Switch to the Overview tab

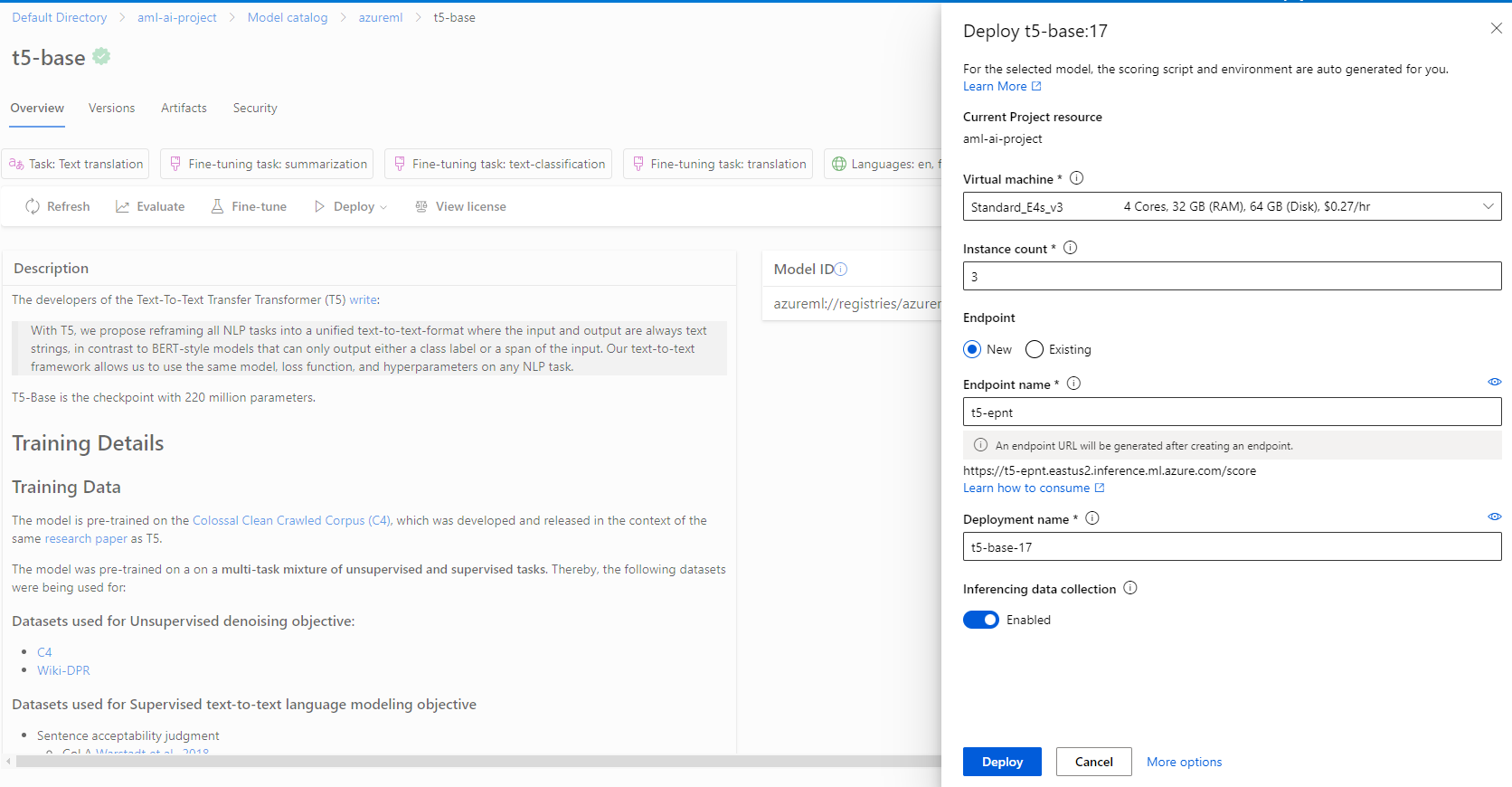click(x=37, y=108)
